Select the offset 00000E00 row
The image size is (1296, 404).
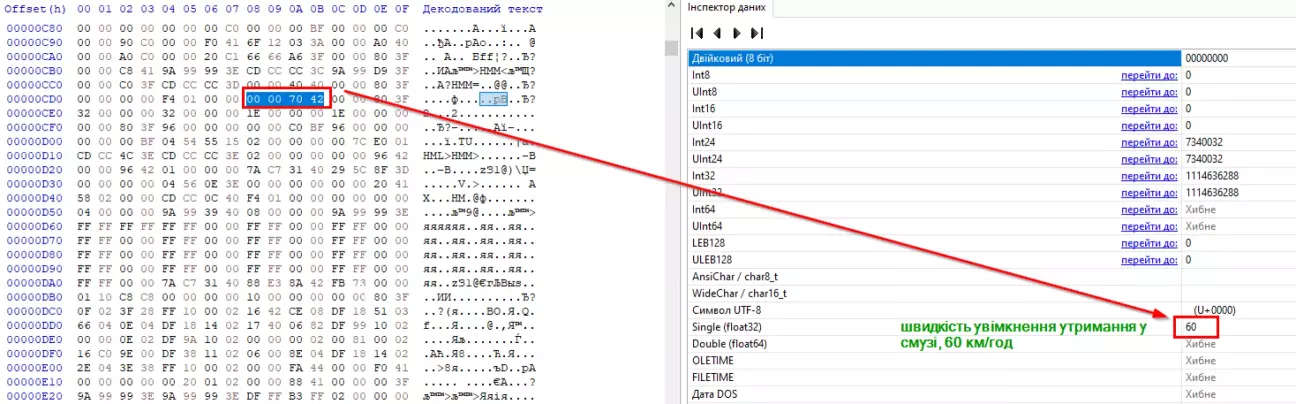36,368
